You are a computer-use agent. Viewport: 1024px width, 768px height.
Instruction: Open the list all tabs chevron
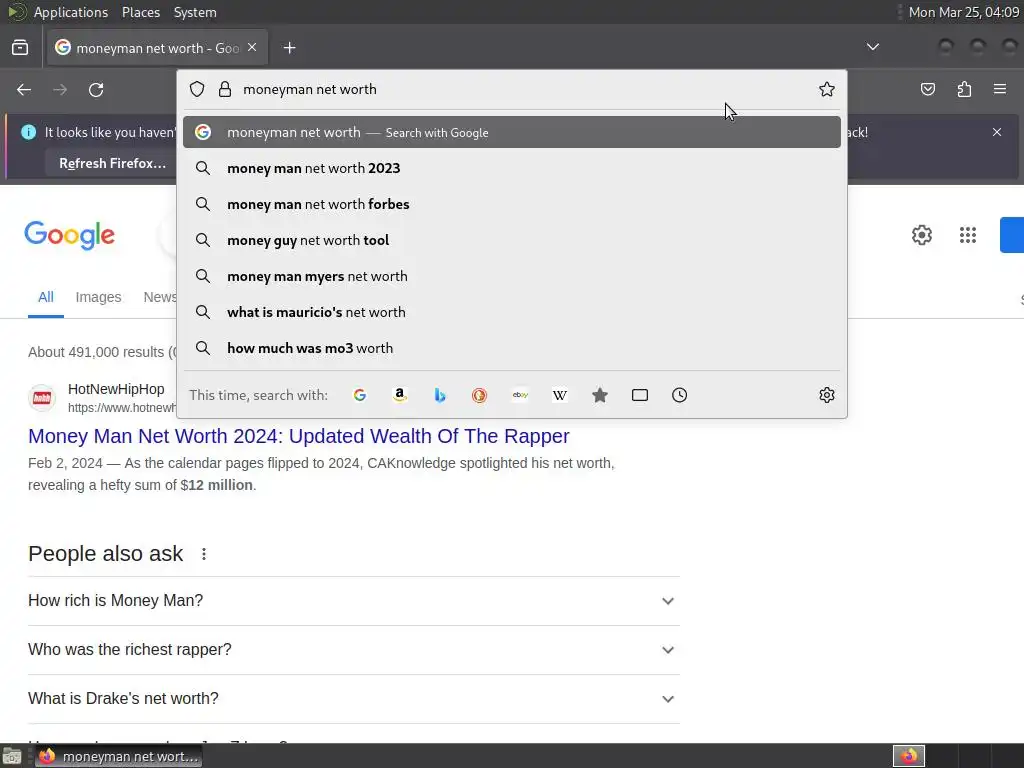[x=872, y=47]
